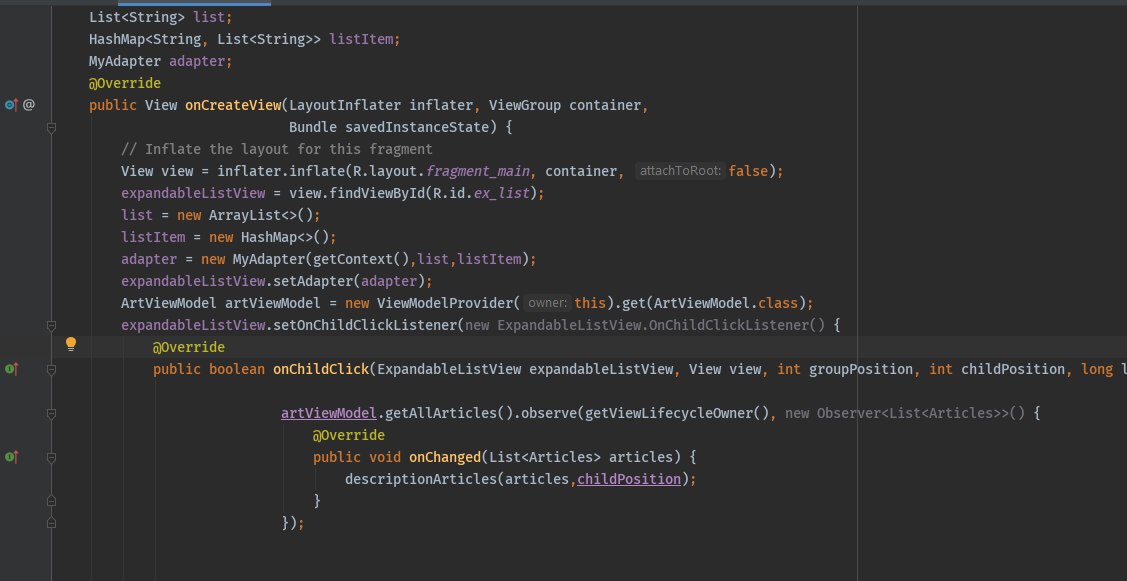
Task: Click the 'Inflate the layout for this fragment' comment
Action: [277, 150]
